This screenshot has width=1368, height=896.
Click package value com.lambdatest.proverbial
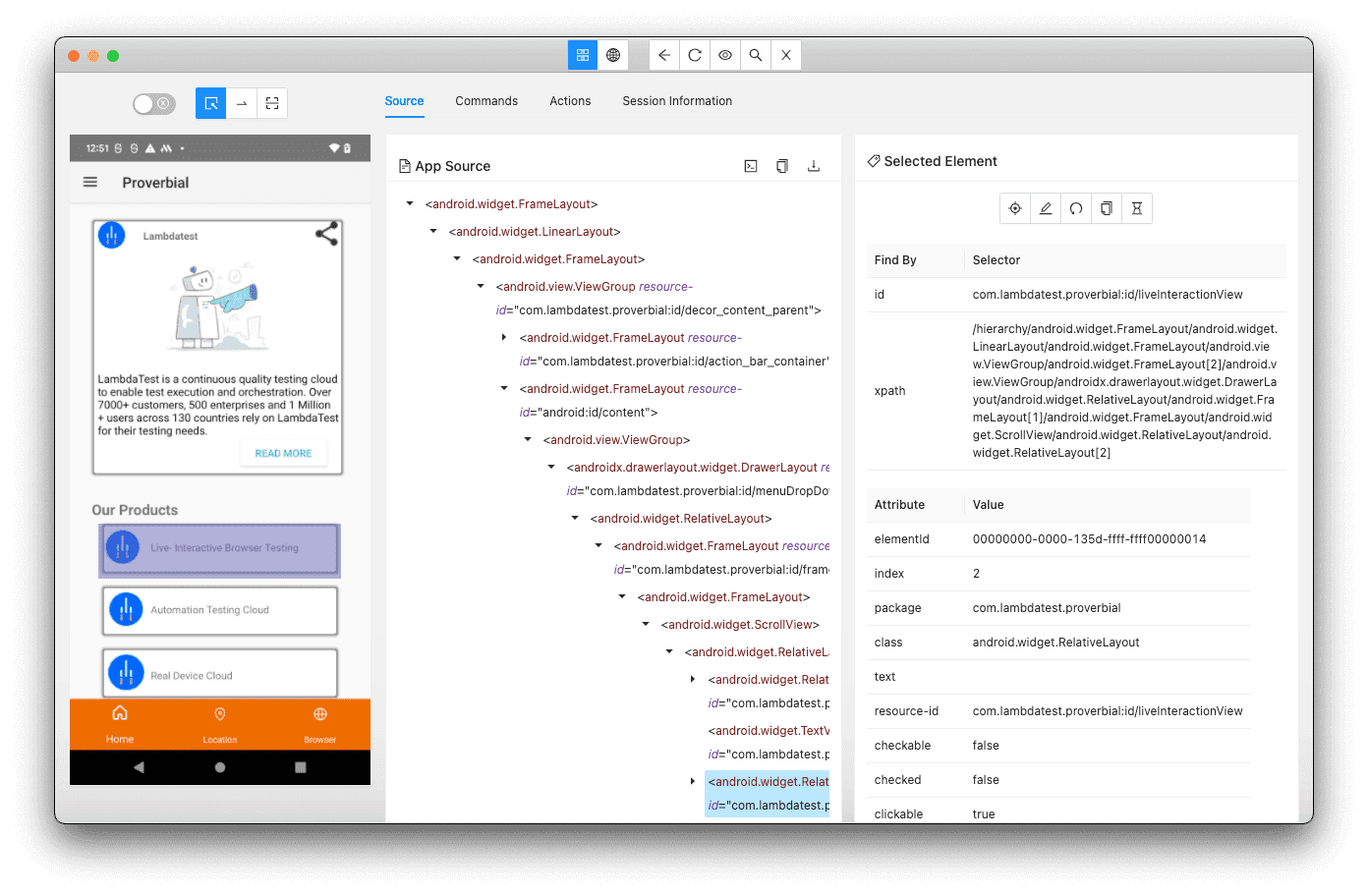pyautogui.click(x=1047, y=608)
